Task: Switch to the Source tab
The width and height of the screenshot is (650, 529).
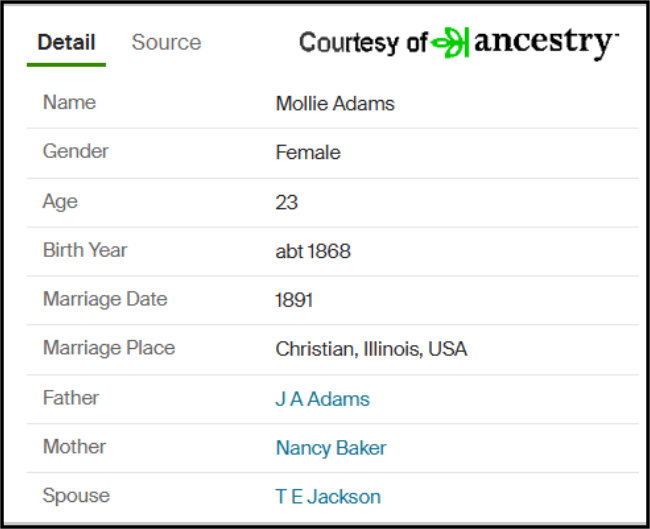Action: [166, 42]
